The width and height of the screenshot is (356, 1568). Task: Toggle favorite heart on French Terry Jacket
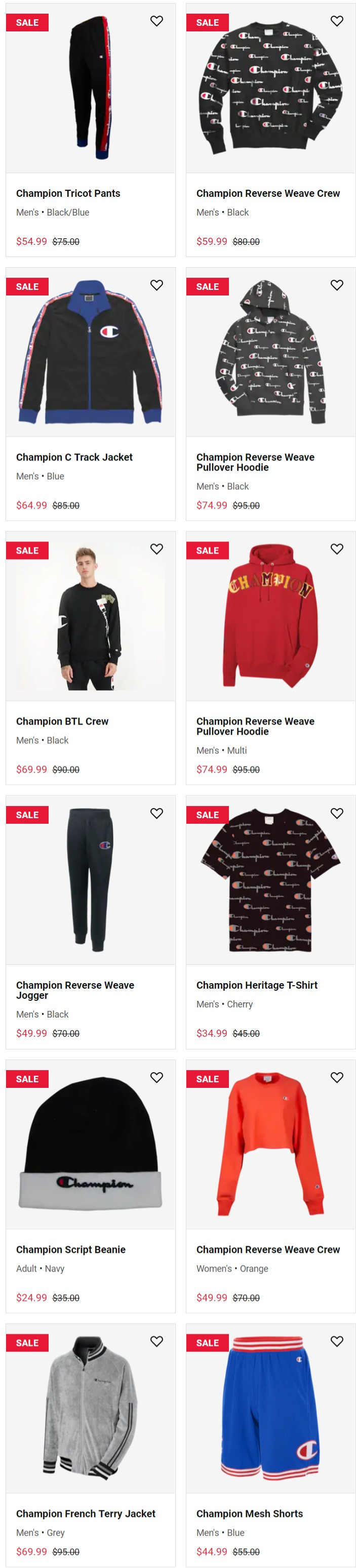(156, 1341)
